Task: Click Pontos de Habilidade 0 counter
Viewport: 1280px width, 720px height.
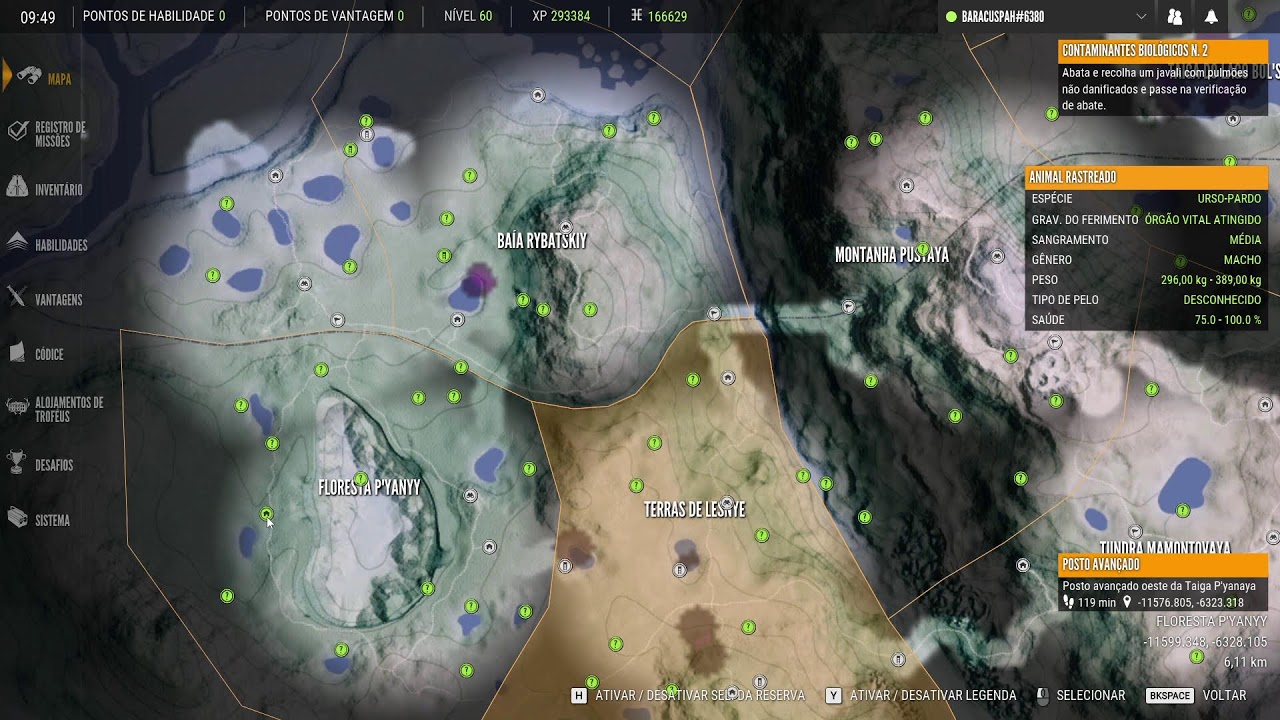Action: (x=154, y=16)
